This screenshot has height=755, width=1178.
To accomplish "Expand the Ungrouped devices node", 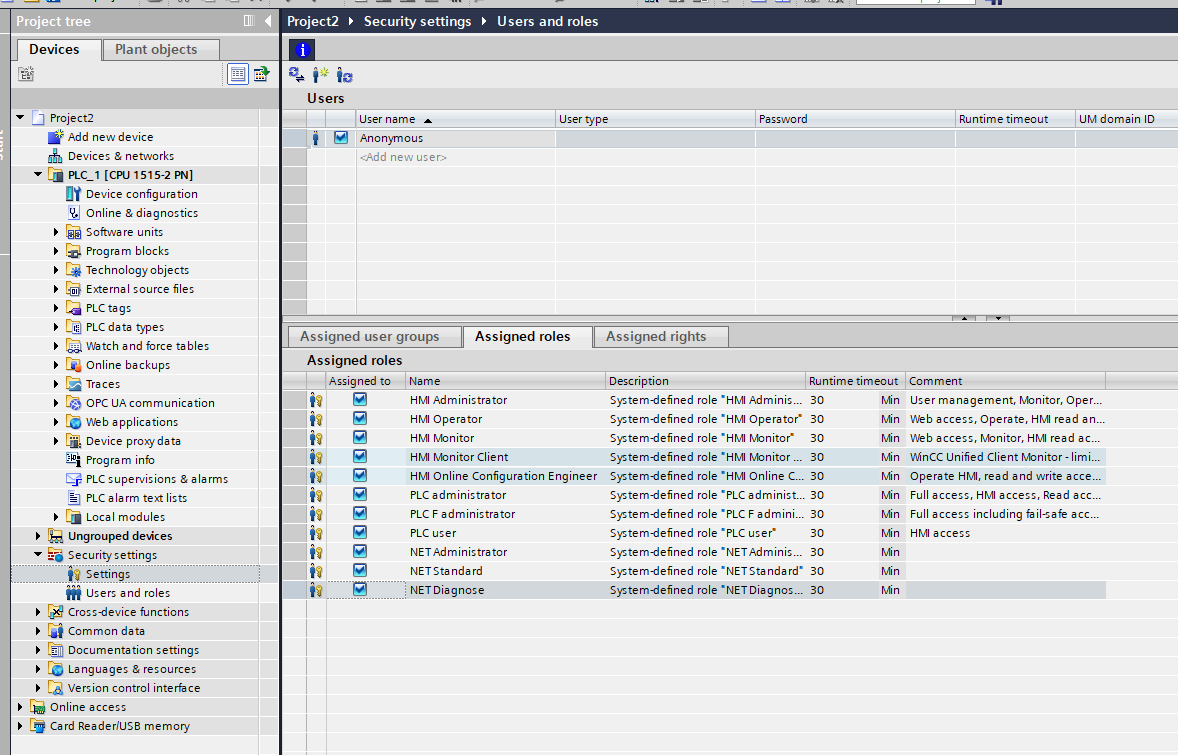I will pos(39,536).
